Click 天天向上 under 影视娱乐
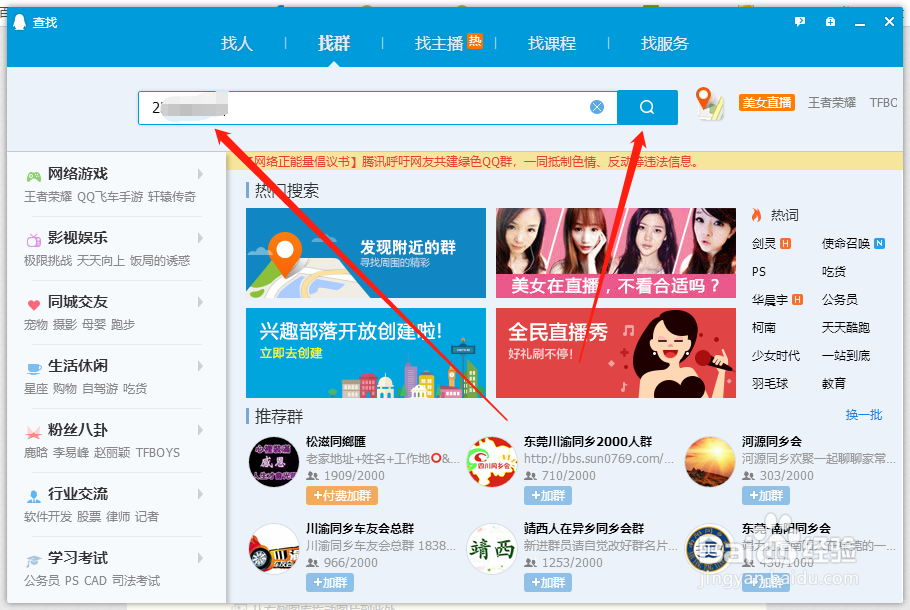Screen dimensions: 910x610 pos(100,261)
